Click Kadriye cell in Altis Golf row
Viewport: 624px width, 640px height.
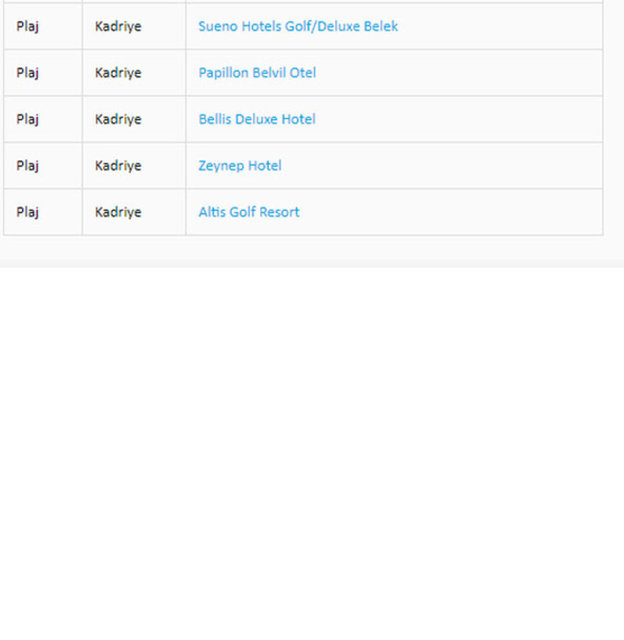tap(118, 212)
